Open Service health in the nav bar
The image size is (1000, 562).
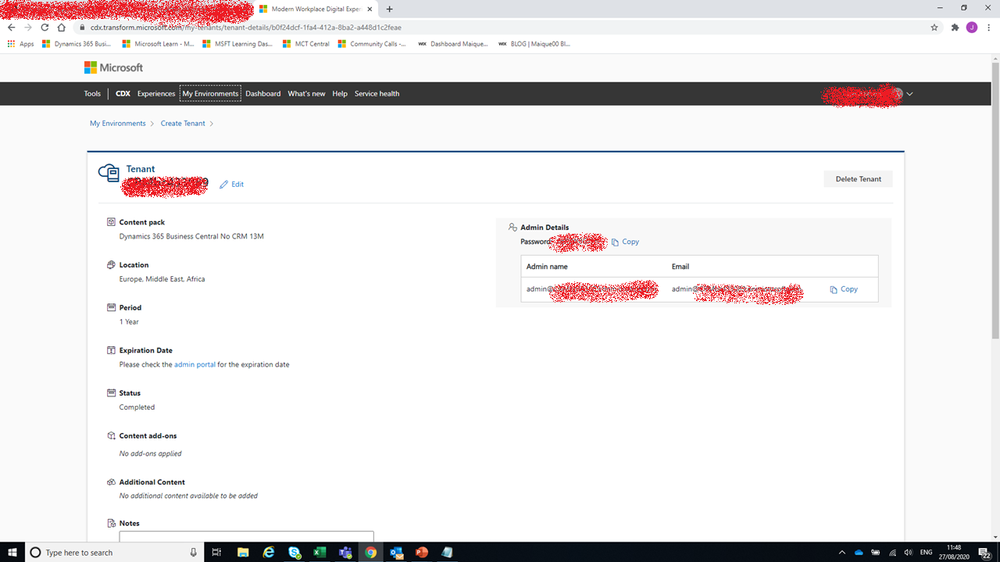coord(377,94)
